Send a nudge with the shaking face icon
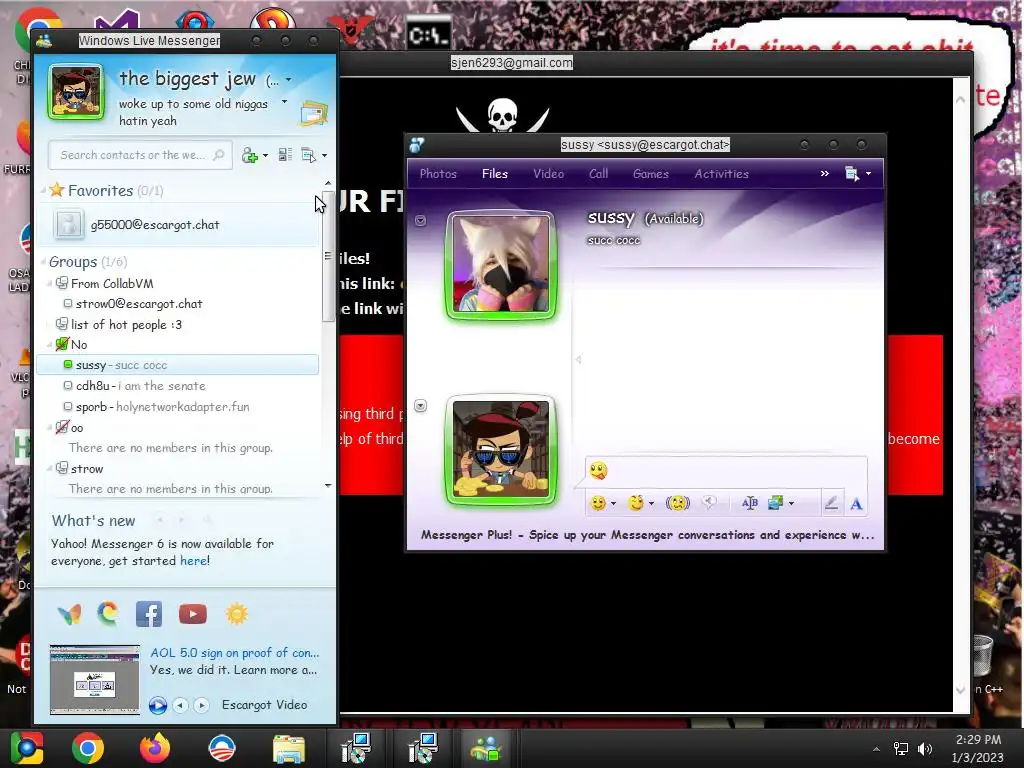Image resolution: width=1024 pixels, height=768 pixels. [x=677, y=503]
